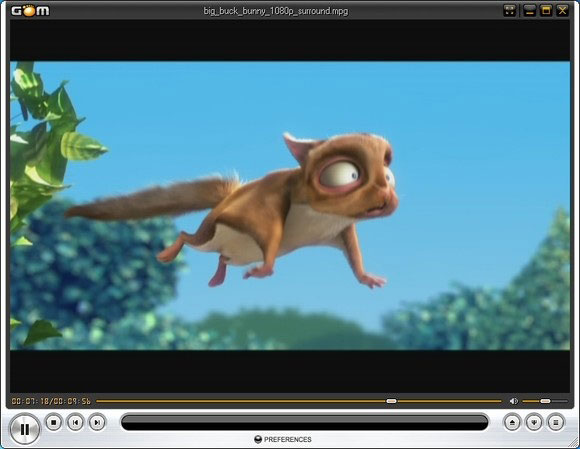Click the seek bar playback handle

point(391,401)
